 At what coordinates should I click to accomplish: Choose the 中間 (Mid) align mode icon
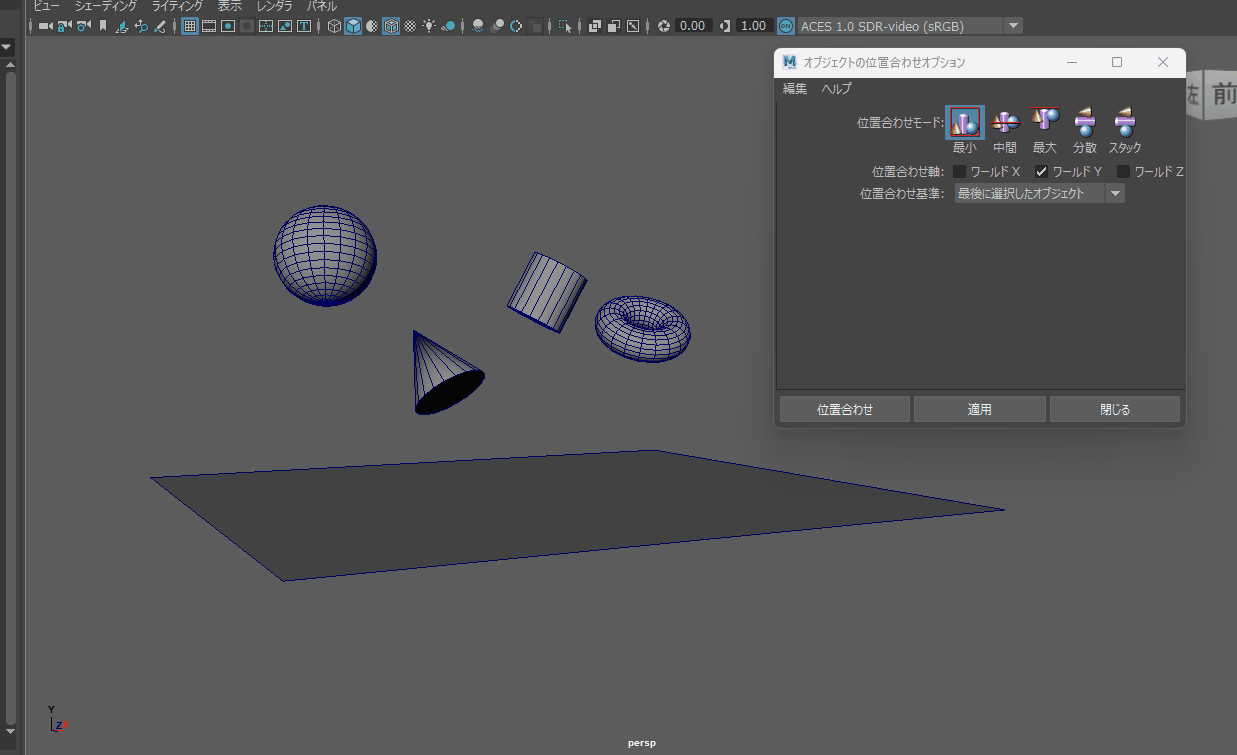tap(1005, 122)
